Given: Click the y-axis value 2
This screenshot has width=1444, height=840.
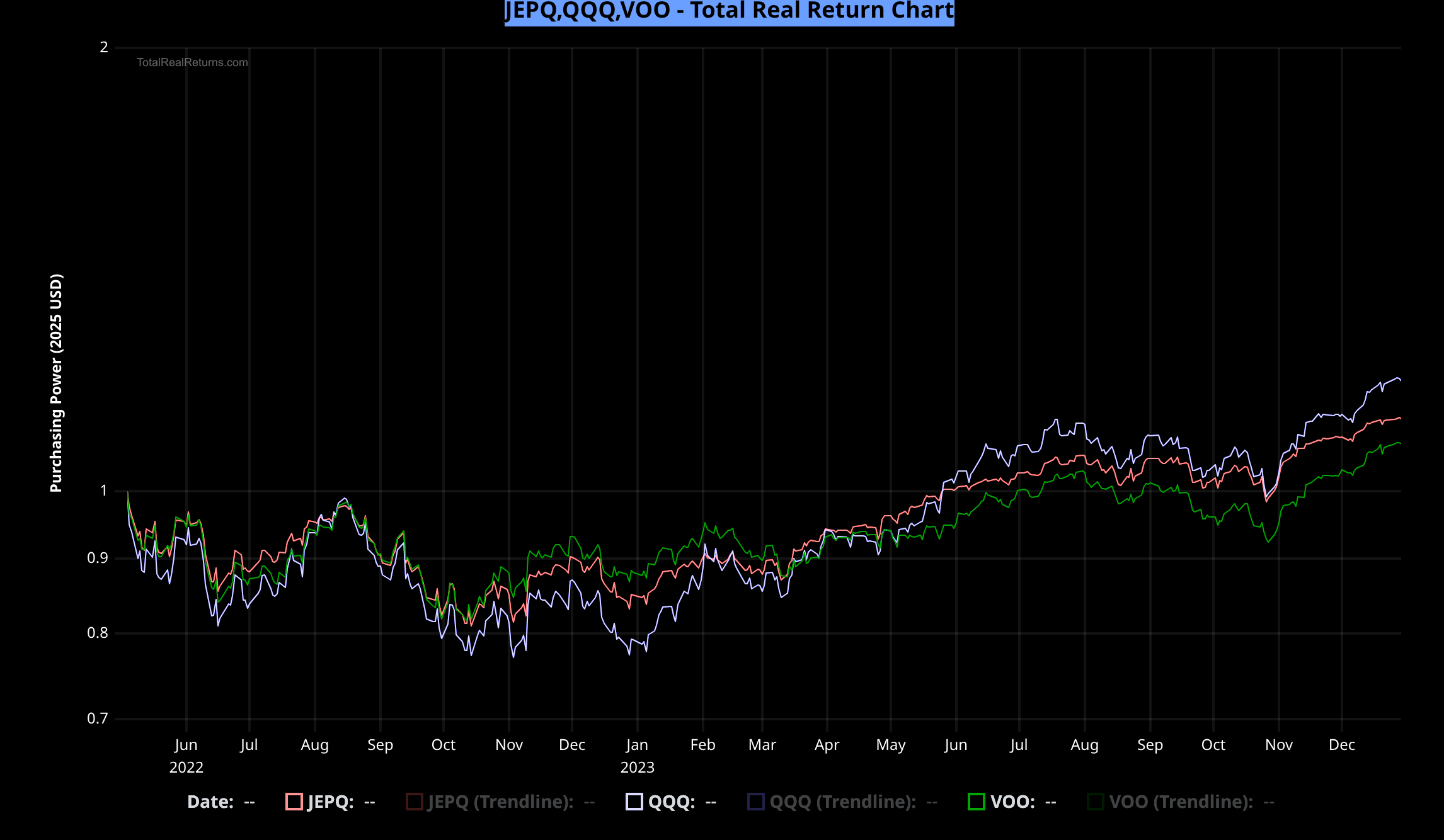Looking at the screenshot, I should tap(104, 47).
